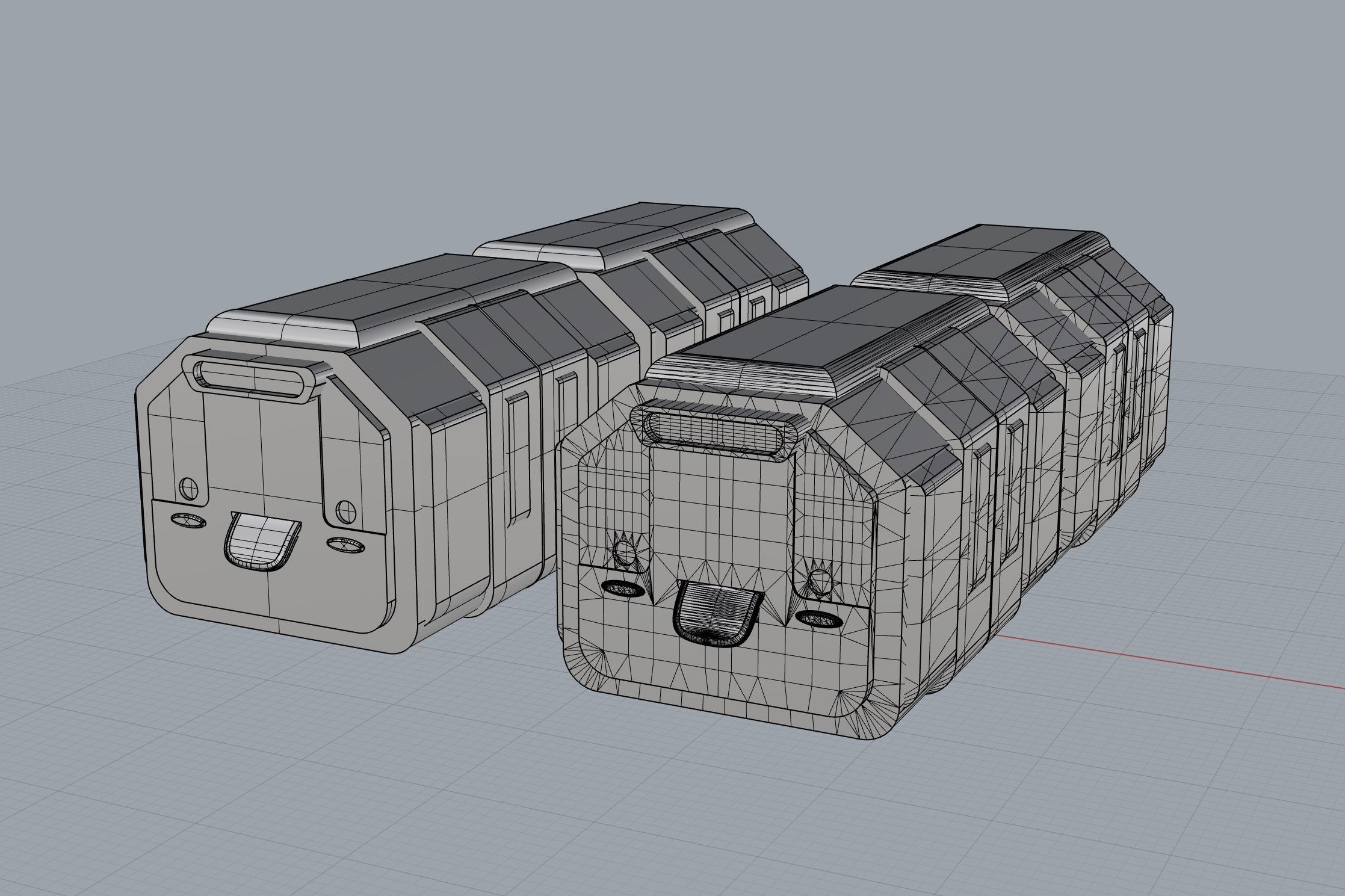Select right oval recess on left model

(x=345, y=546)
